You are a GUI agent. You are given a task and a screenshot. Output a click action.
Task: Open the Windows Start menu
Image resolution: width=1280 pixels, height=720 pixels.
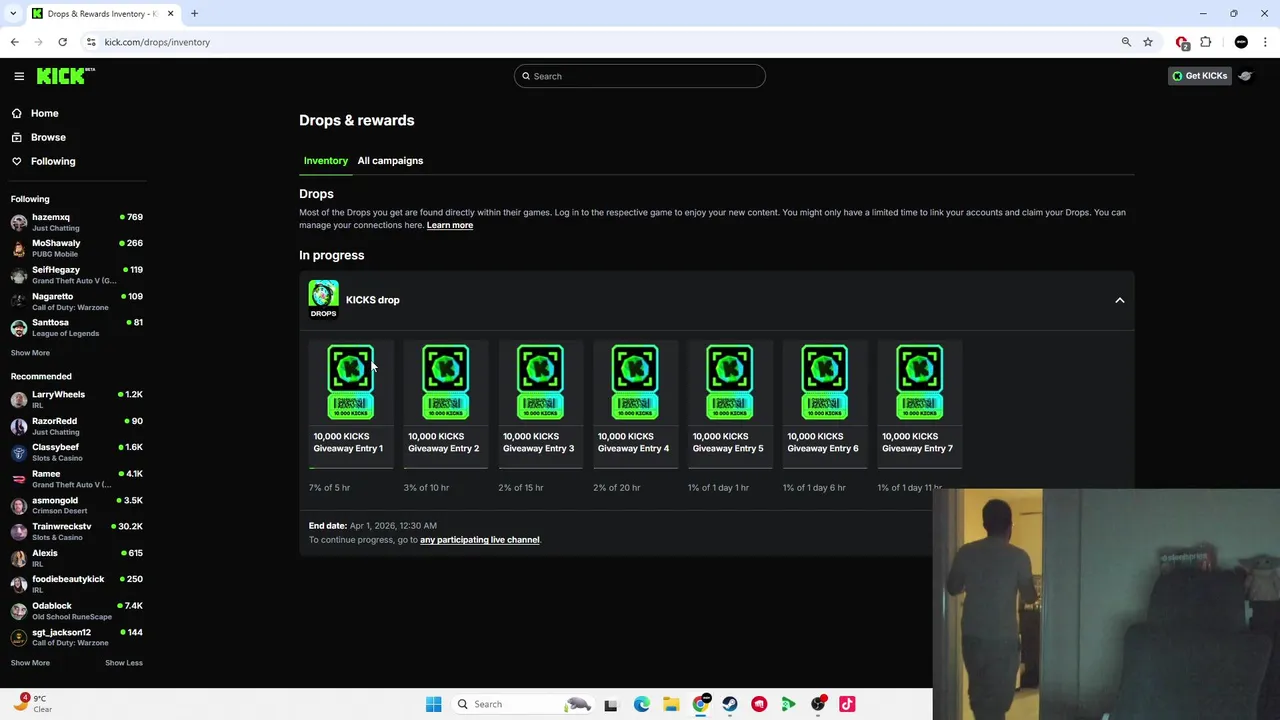433,704
